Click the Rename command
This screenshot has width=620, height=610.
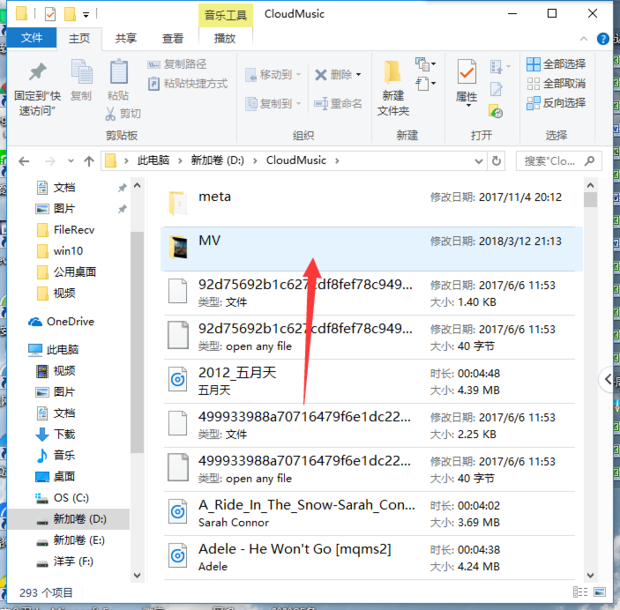point(338,104)
